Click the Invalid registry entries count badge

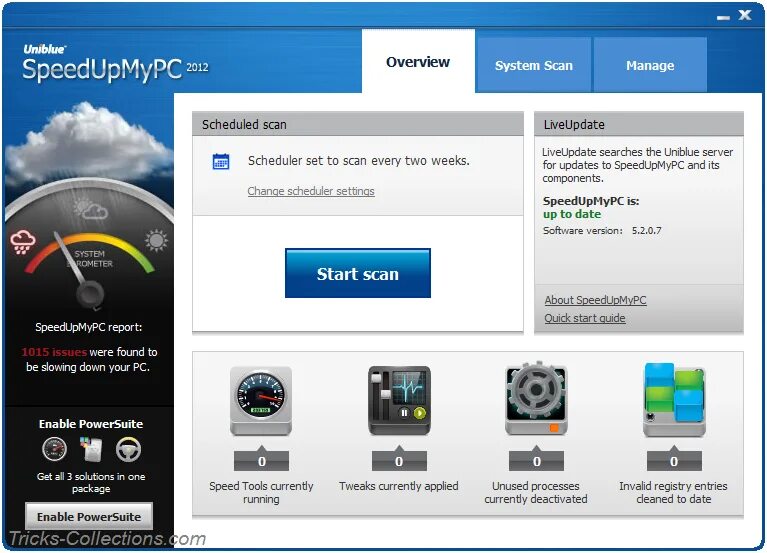[674, 461]
